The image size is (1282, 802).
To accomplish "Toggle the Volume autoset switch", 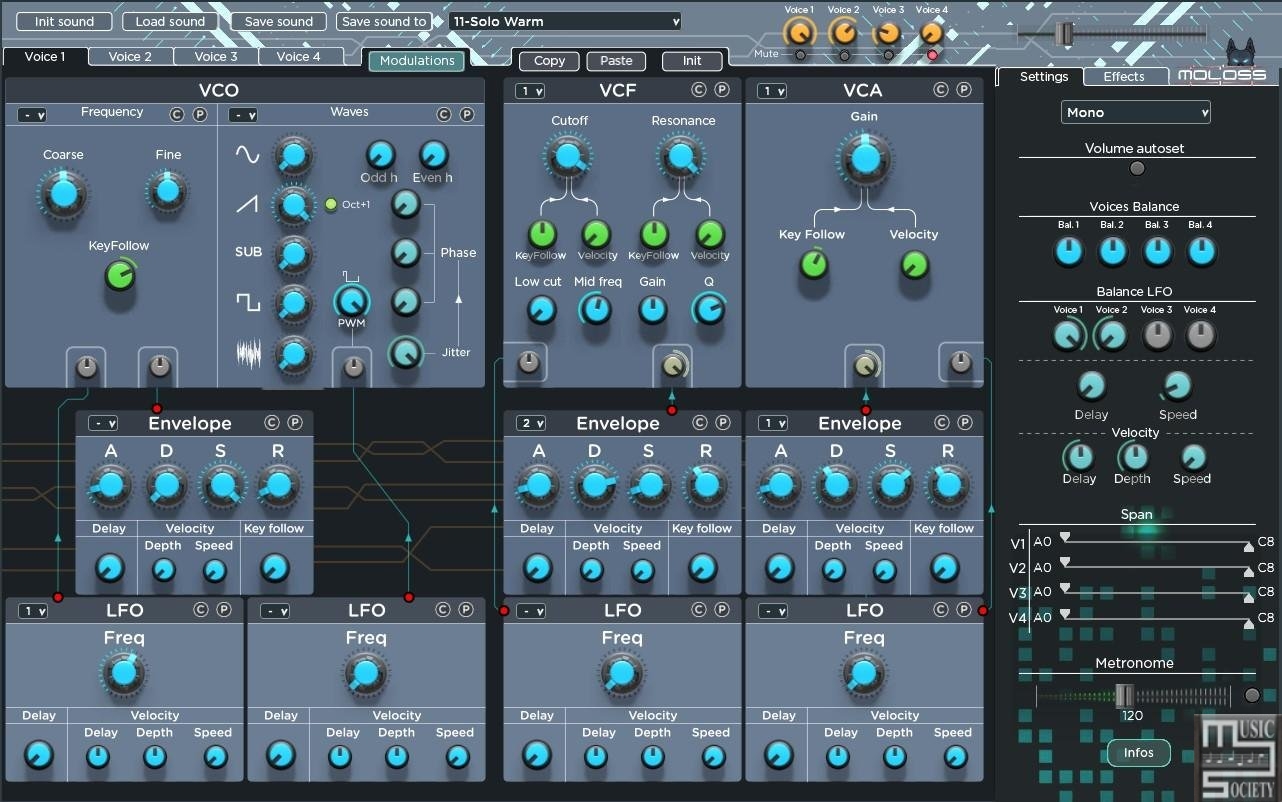I will (1137, 168).
